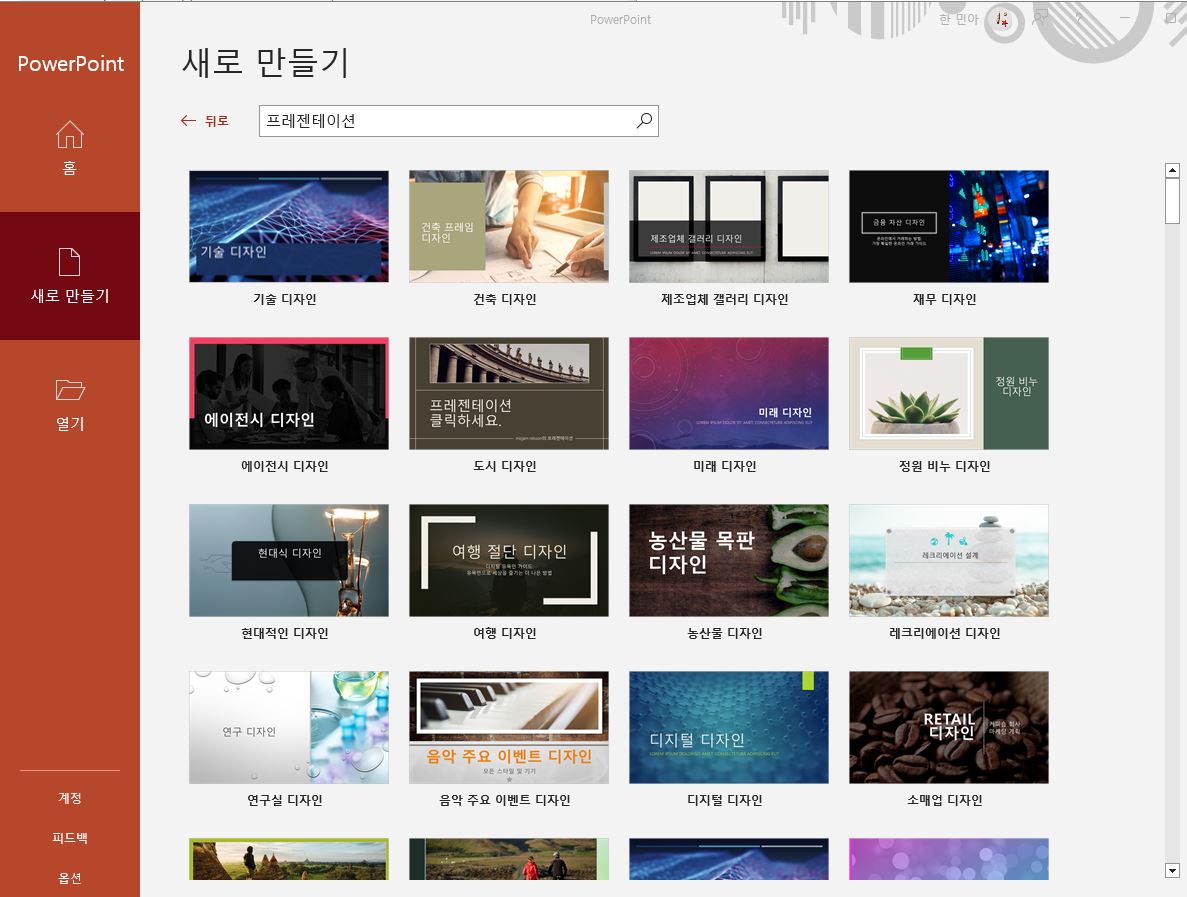Select the 농산물 목판 디자인 template

[728, 560]
